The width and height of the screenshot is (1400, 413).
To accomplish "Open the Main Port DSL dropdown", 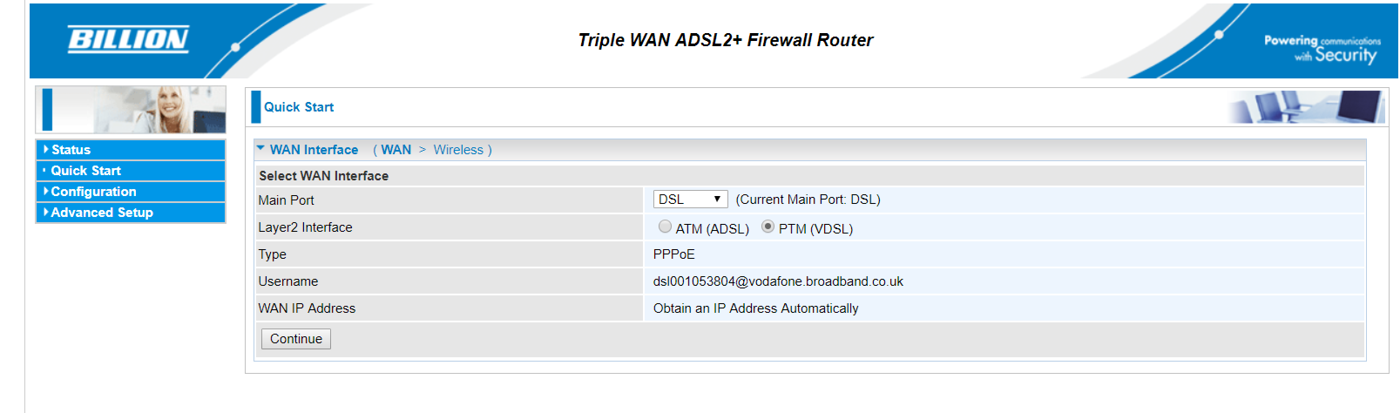I will [x=690, y=200].
